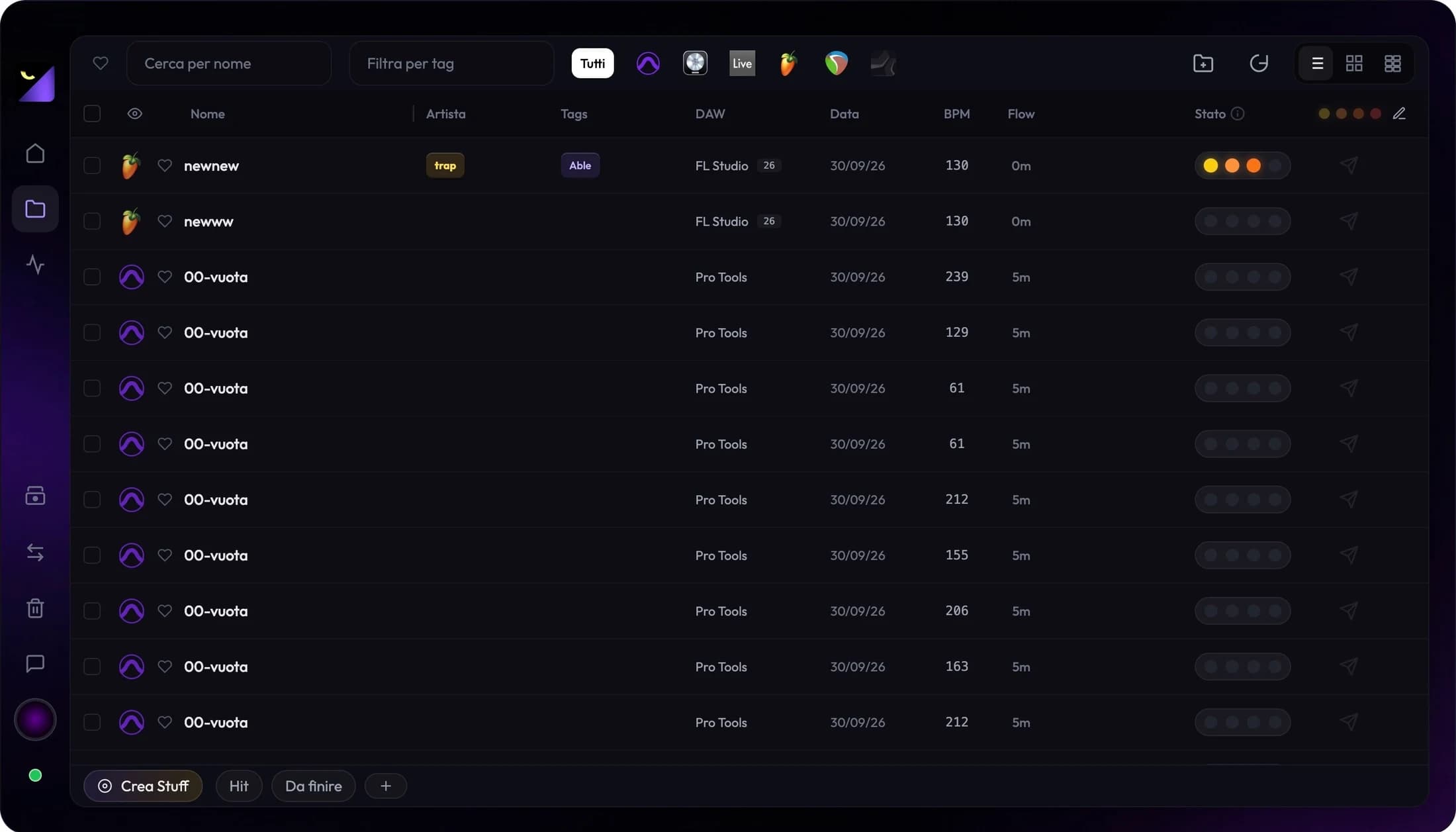The width and height of the screenshot is (1456, 832).
Task: Filter by Ableton Live icon
Action: coord(742,64)
